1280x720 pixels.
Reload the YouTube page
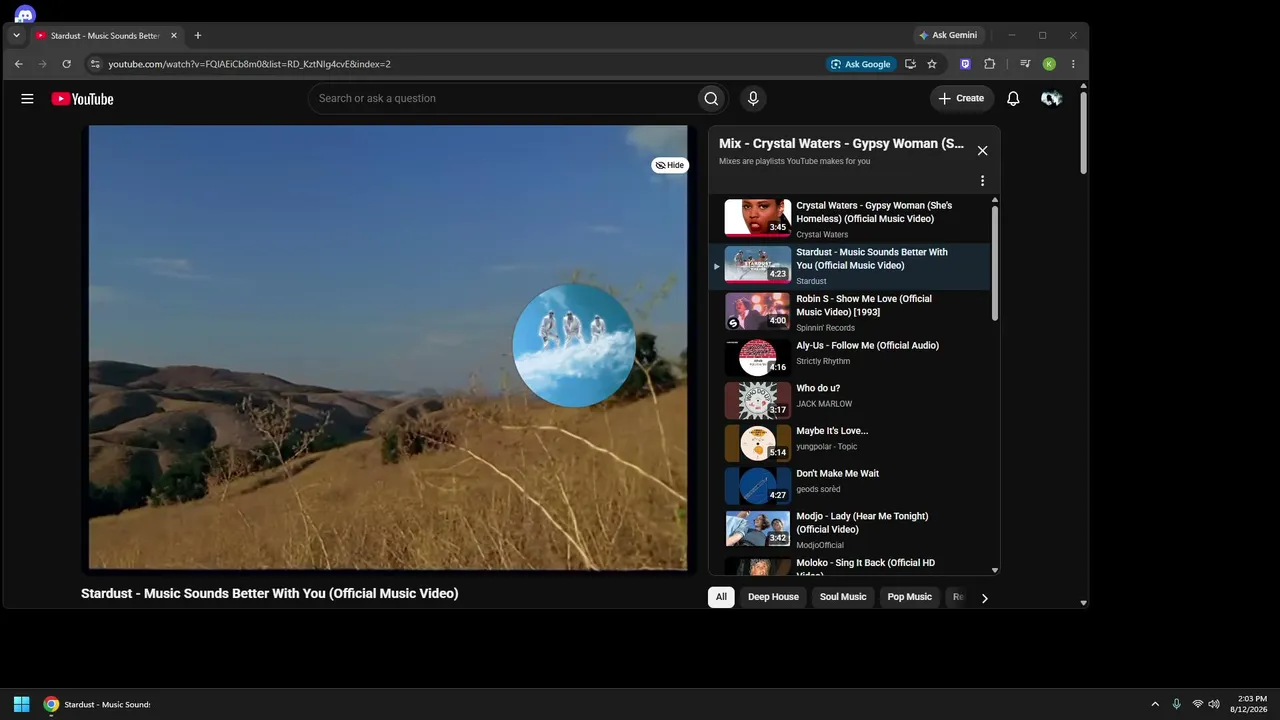pyautogui.click(x=66, y=64)
